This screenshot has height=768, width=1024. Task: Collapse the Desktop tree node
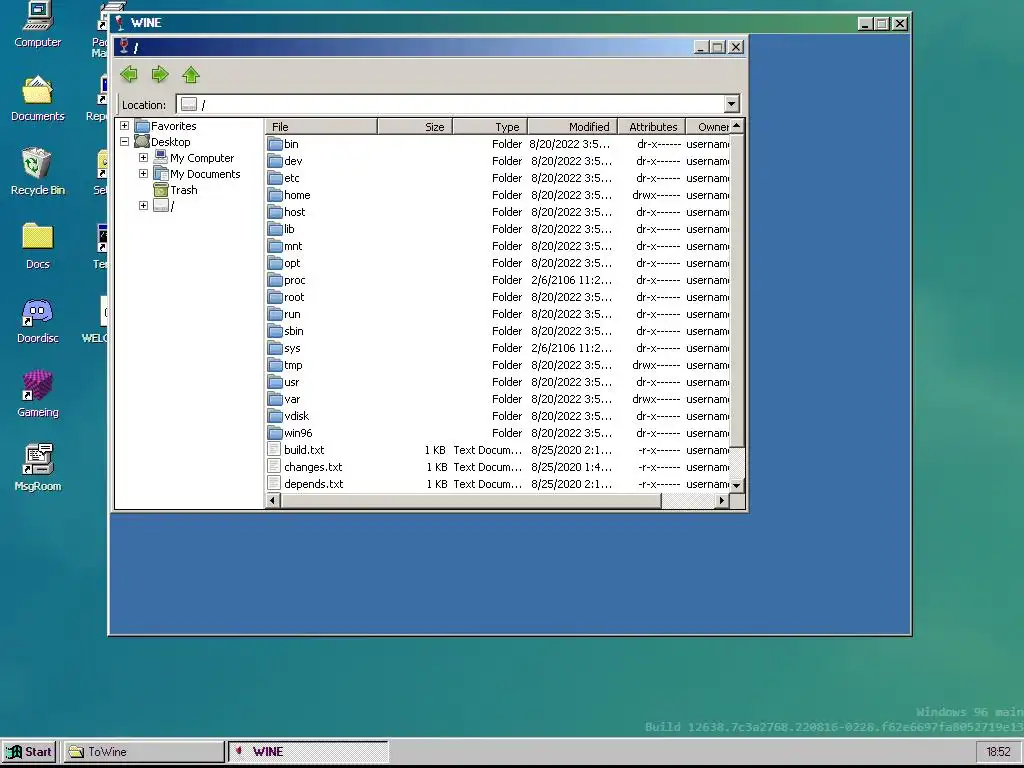125,141
